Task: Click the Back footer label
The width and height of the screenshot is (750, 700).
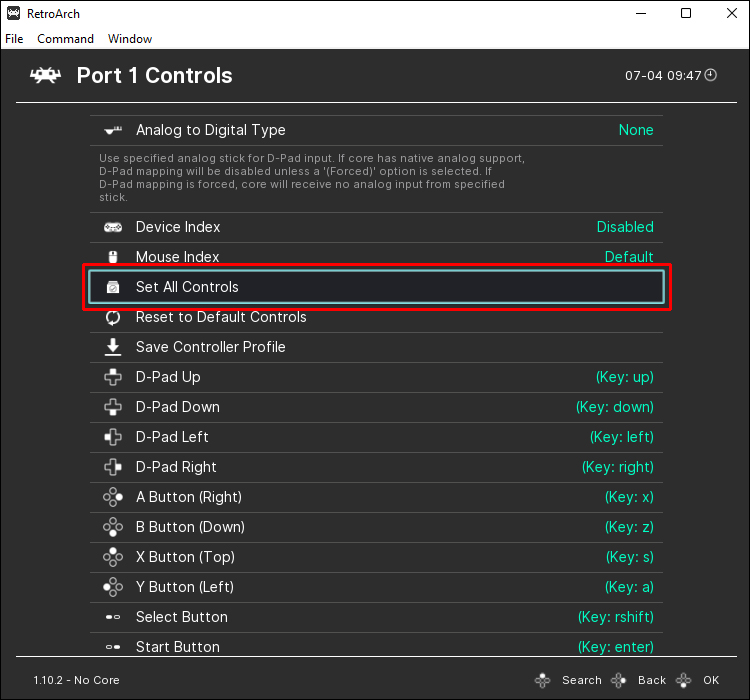Action: pyautogui.click(x=651, y=680)
